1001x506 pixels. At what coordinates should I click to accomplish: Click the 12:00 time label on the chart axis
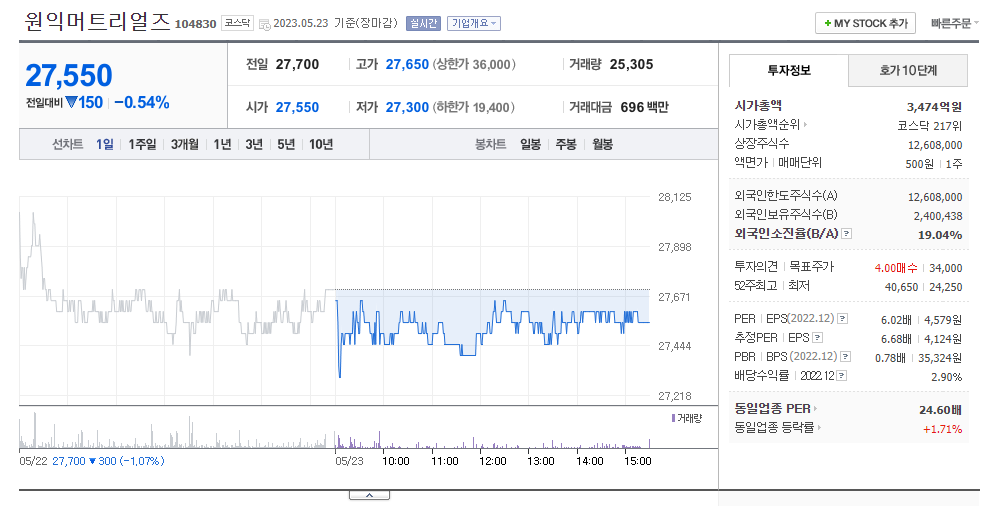coord(493,461)
